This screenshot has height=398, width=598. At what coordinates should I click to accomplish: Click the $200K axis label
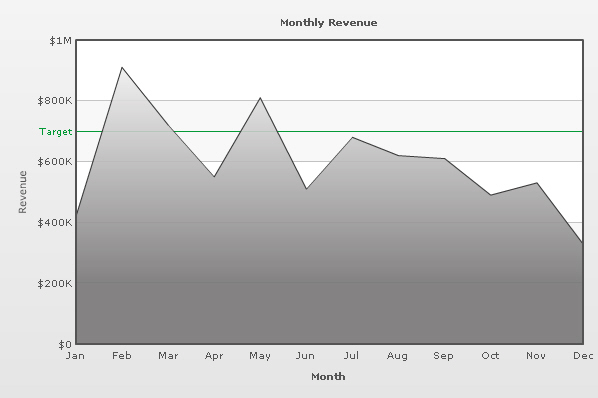point(55,284)
